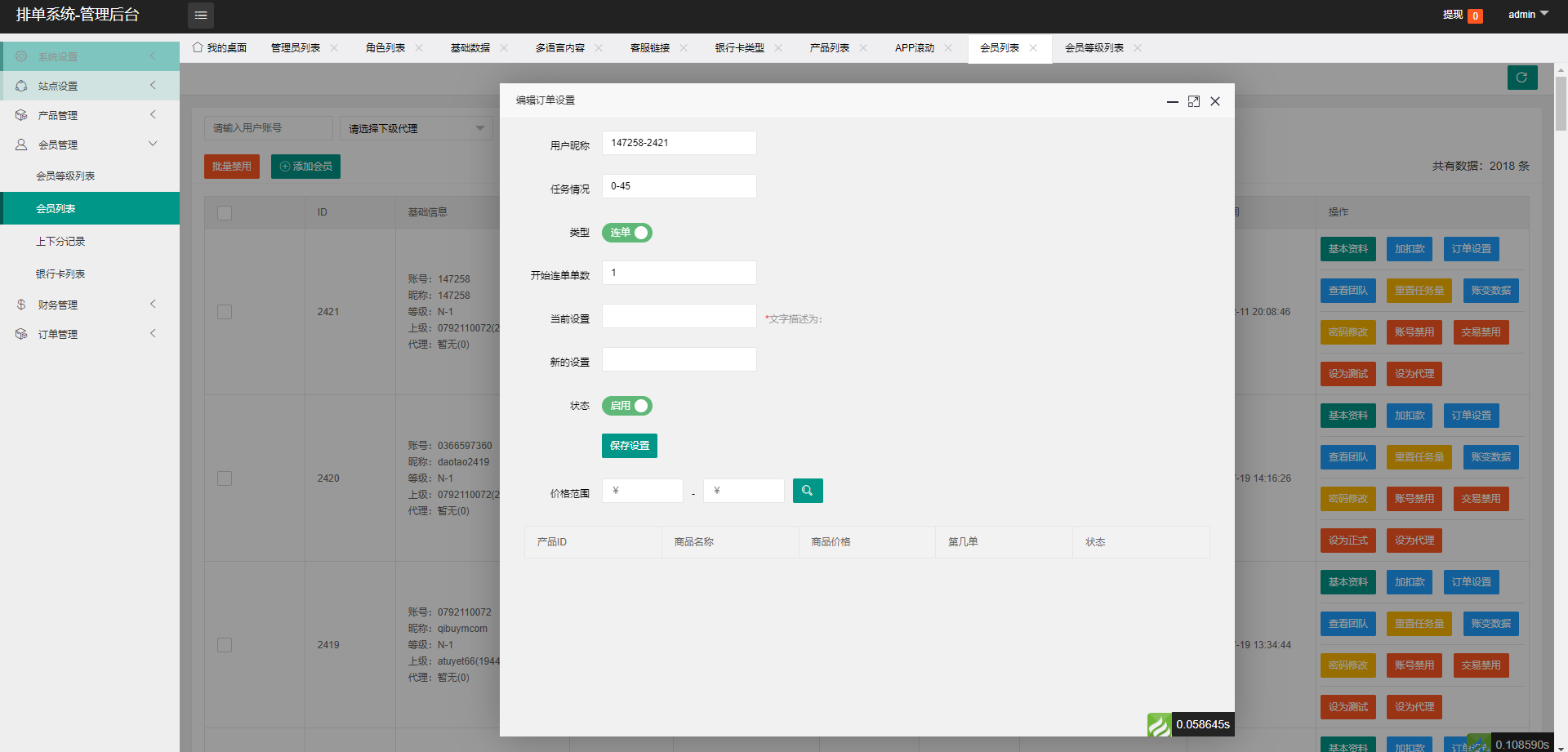Toggle the 启用 status switch

click(626, 406)
